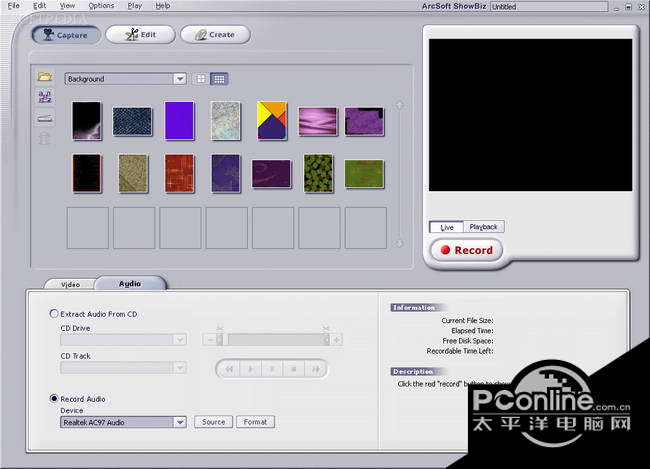This screenshot has width=650, height=469.
Task: Switch to small grid thumbnail view
Action: point(219,79)
